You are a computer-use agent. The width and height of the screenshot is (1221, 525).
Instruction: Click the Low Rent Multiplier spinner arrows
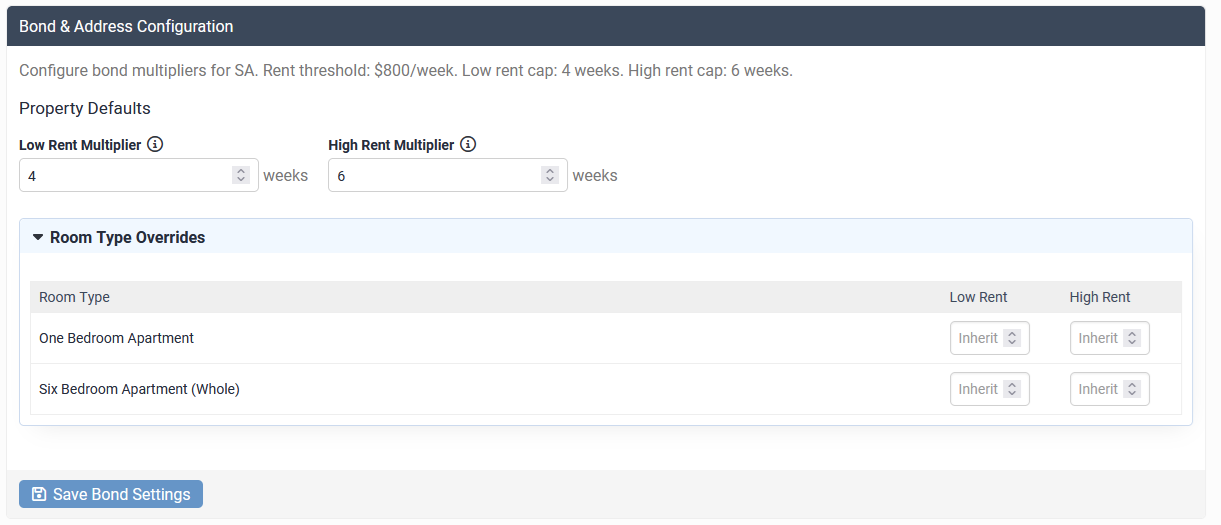tap(241, 175)
